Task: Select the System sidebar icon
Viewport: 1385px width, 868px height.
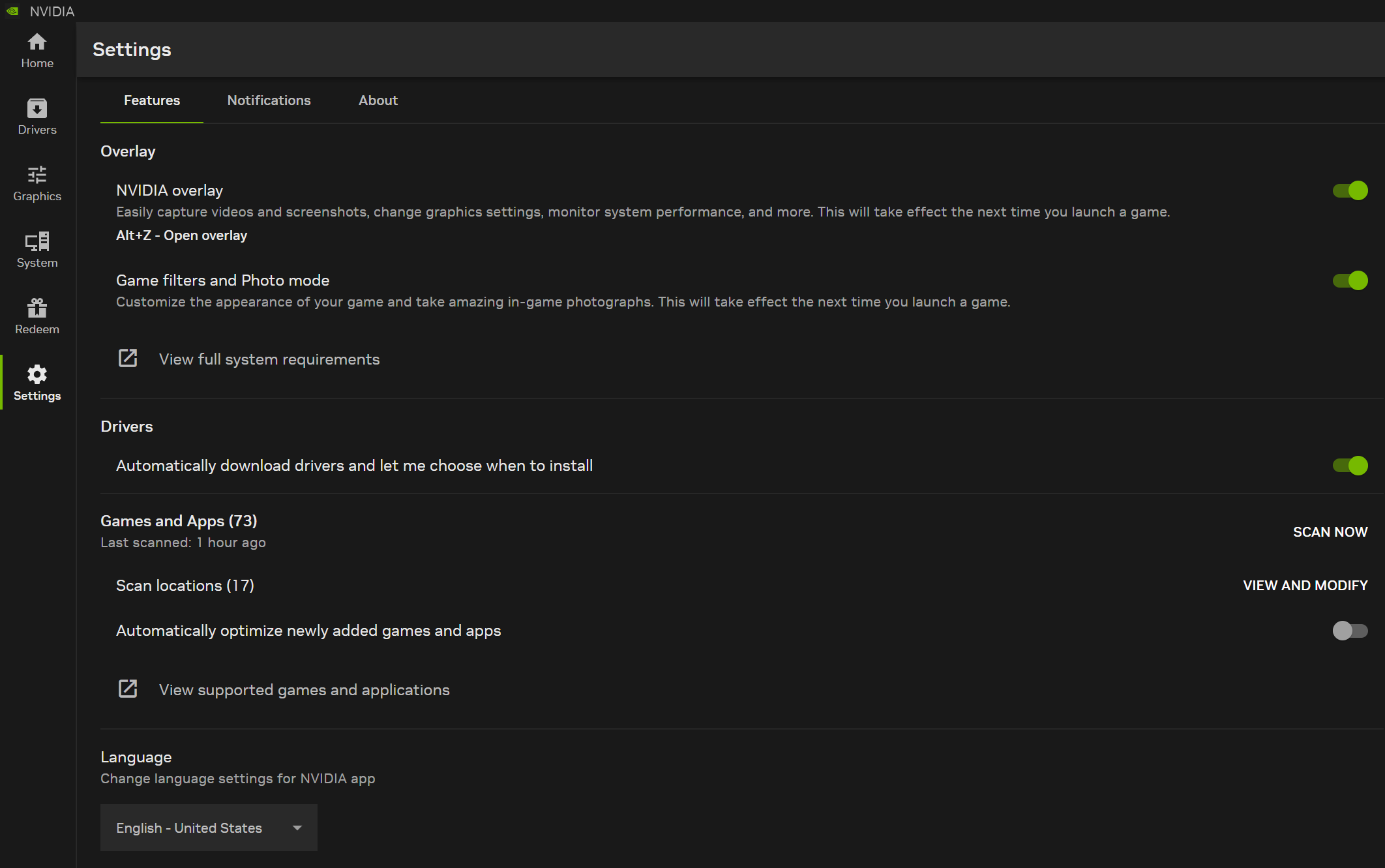Action: (x=37, y=241)
